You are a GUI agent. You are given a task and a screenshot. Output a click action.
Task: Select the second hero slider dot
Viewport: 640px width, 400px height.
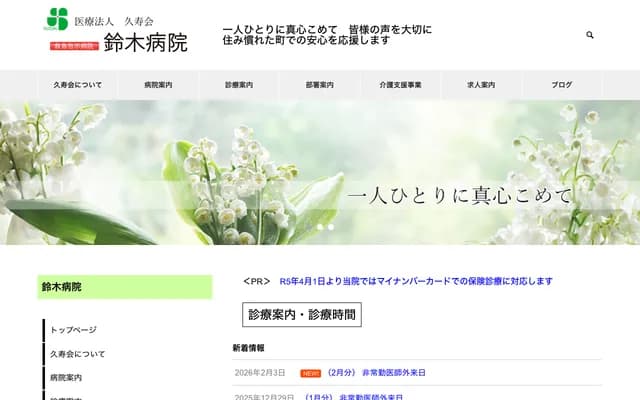click(x=331, y=227)
